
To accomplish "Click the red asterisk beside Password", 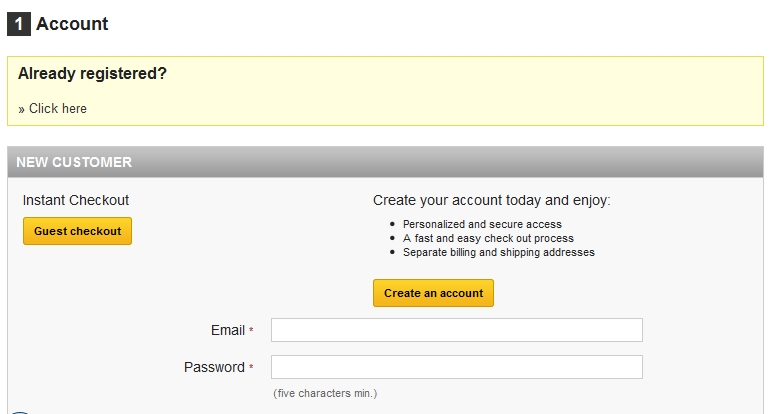I will (251, 368).
